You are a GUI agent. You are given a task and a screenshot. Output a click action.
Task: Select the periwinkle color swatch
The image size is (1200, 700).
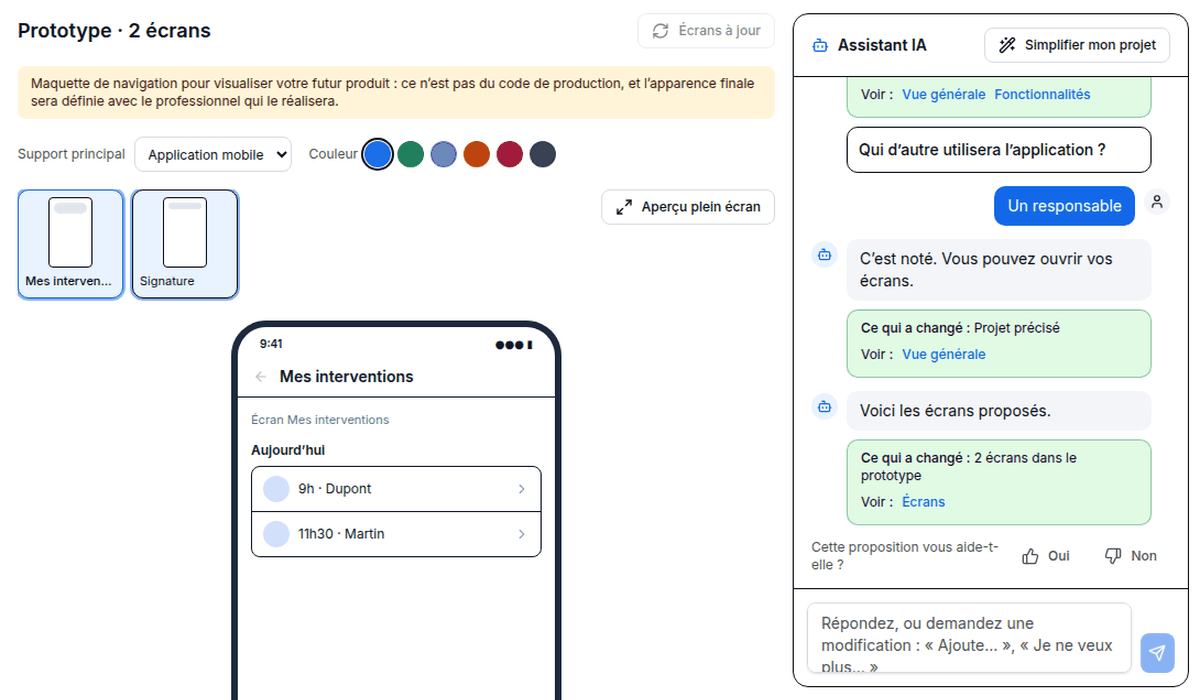pos(443,154)
